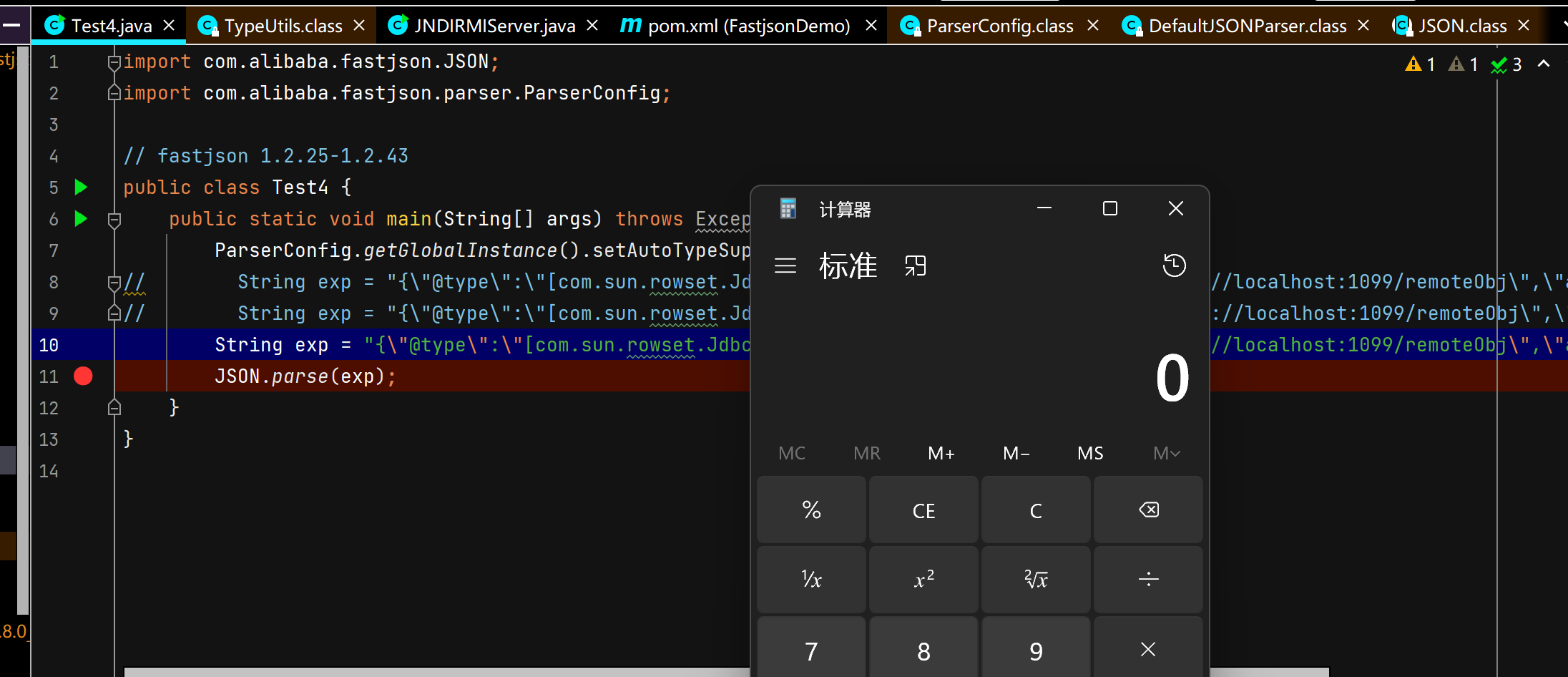Open the Calculator history panel
This screenshot has width=1568, height=677.
[1174, 266]
